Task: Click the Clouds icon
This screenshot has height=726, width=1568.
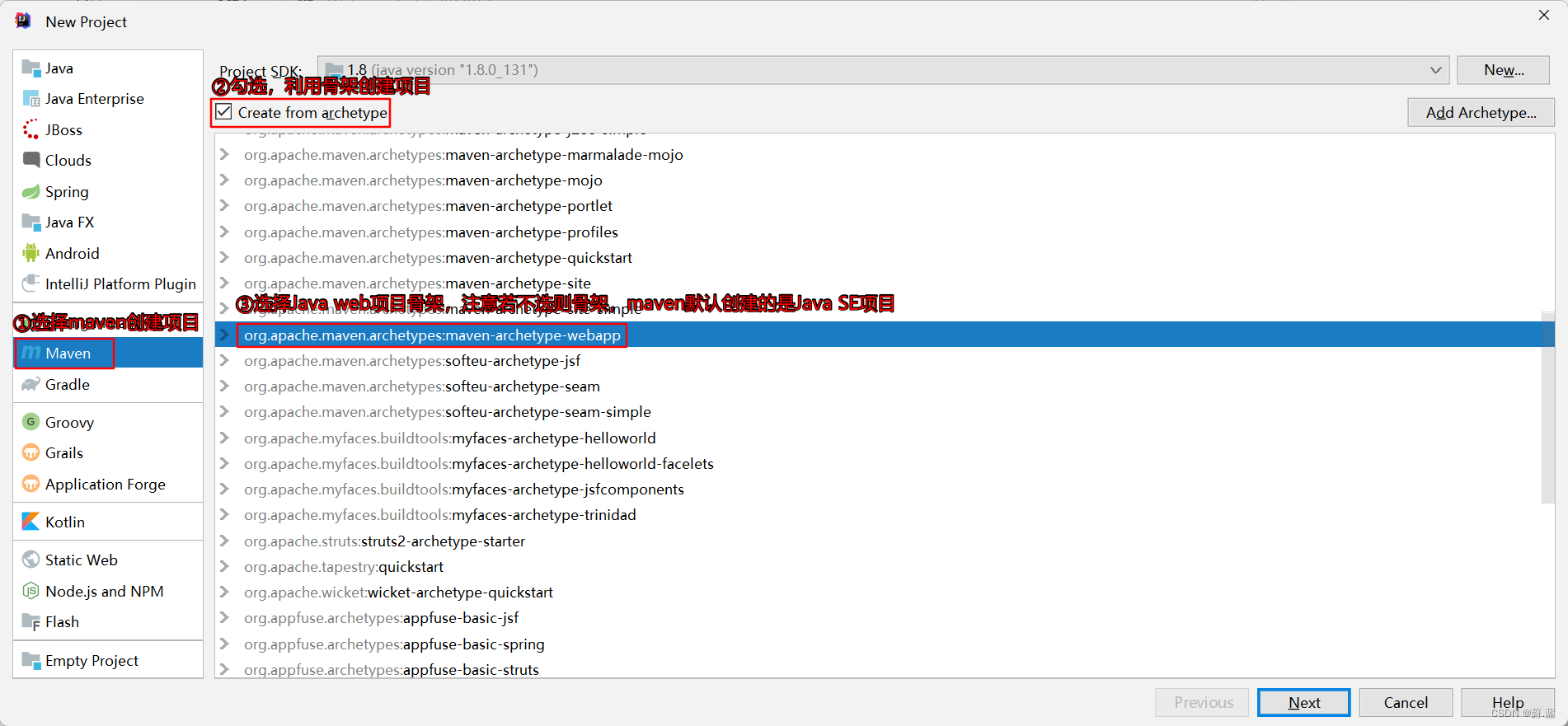Action: pyautogui.click(x=31, y=160)
